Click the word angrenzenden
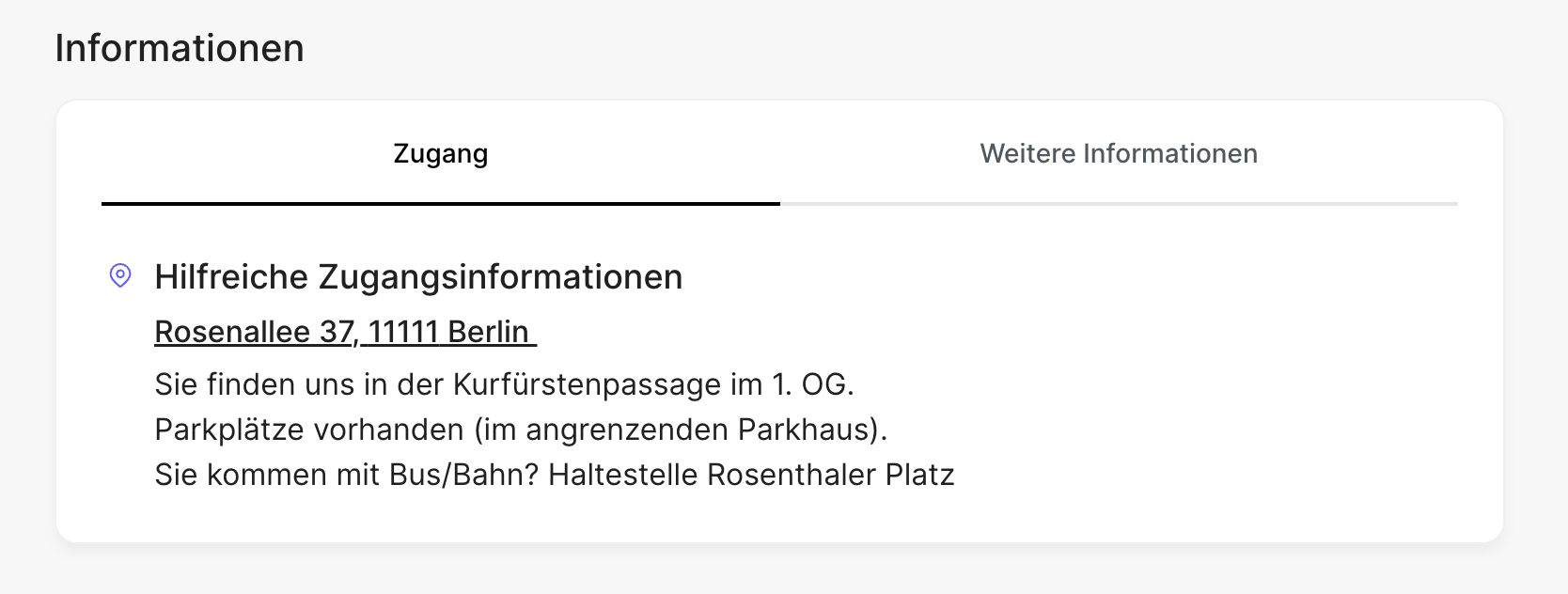The height and width of the screenshot is (594, 1568). [x=627, y=430]
